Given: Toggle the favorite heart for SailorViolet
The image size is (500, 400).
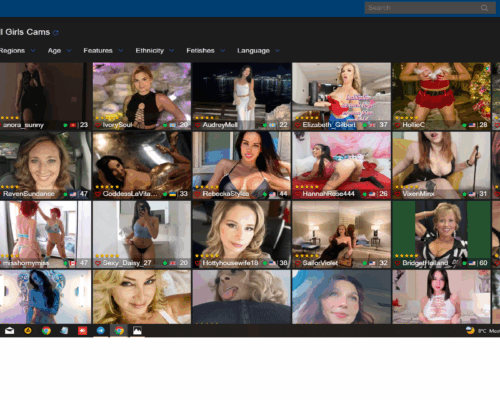Looking at the screenshot, I should click(298, 263).
